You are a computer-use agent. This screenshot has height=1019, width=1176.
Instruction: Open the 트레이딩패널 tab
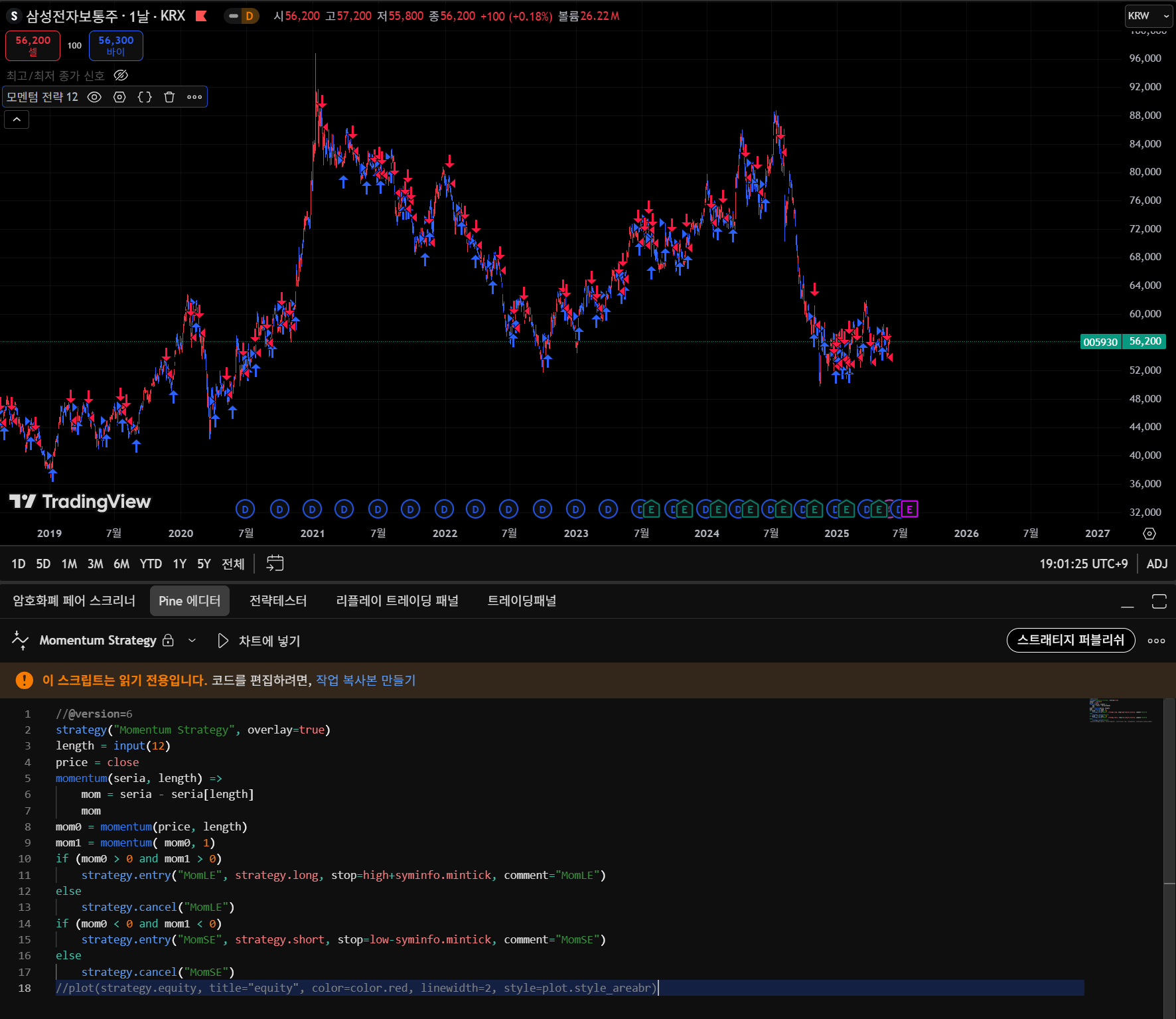click(521, 601)
